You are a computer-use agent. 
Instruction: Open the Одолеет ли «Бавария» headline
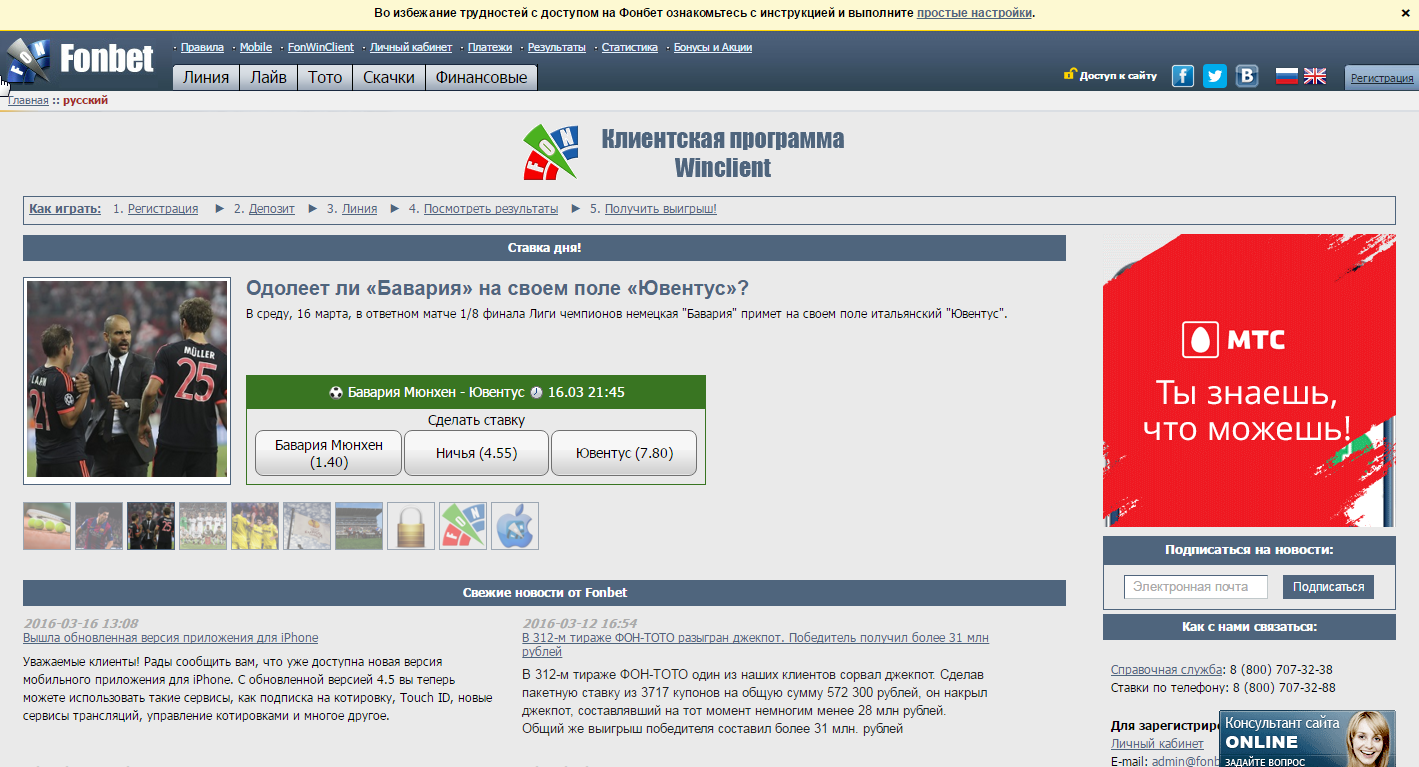click(497, 288)
